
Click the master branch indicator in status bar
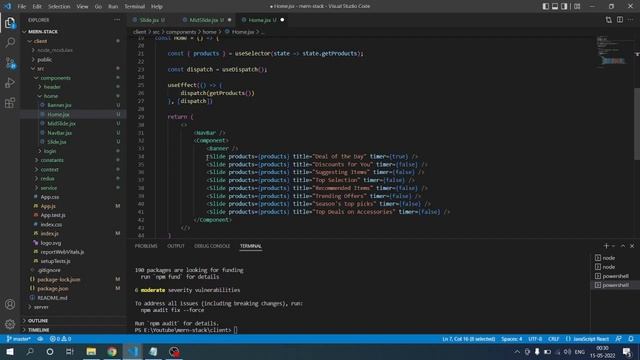19,339
